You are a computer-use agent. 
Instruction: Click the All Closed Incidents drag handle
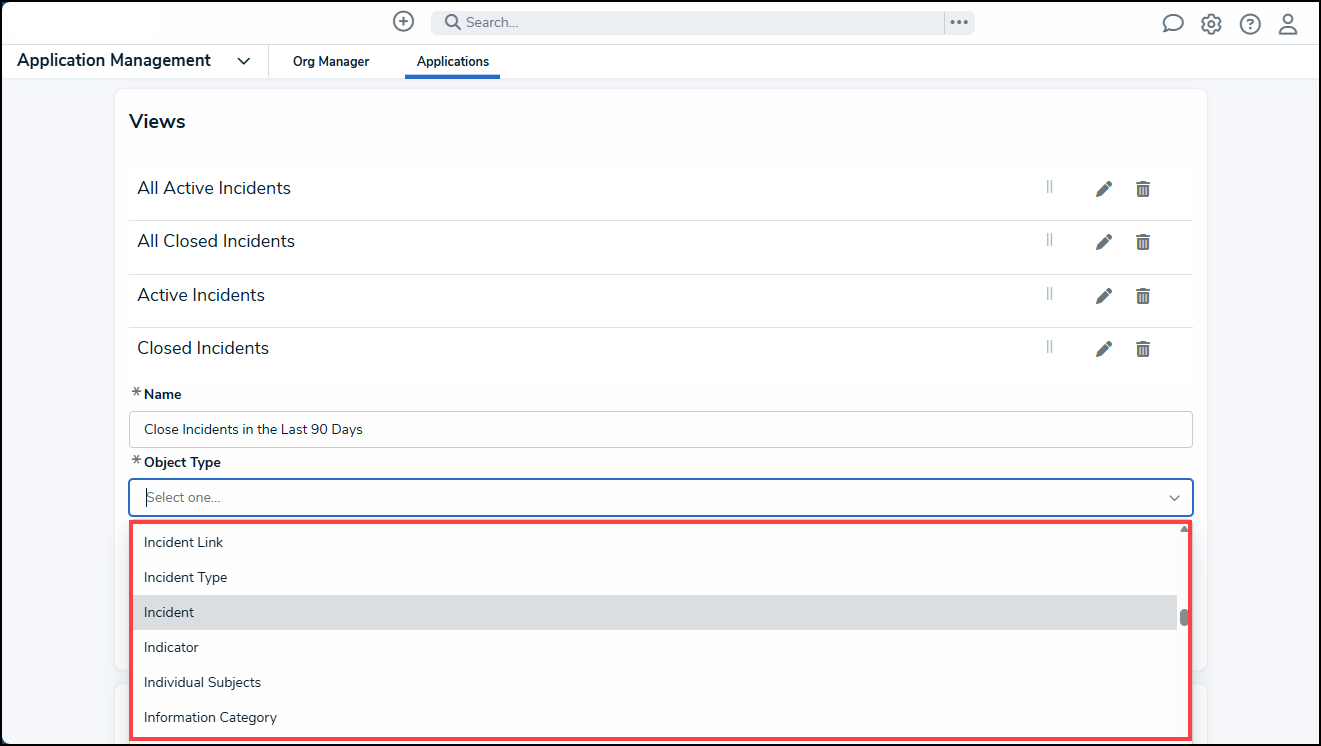(1049, 240)
